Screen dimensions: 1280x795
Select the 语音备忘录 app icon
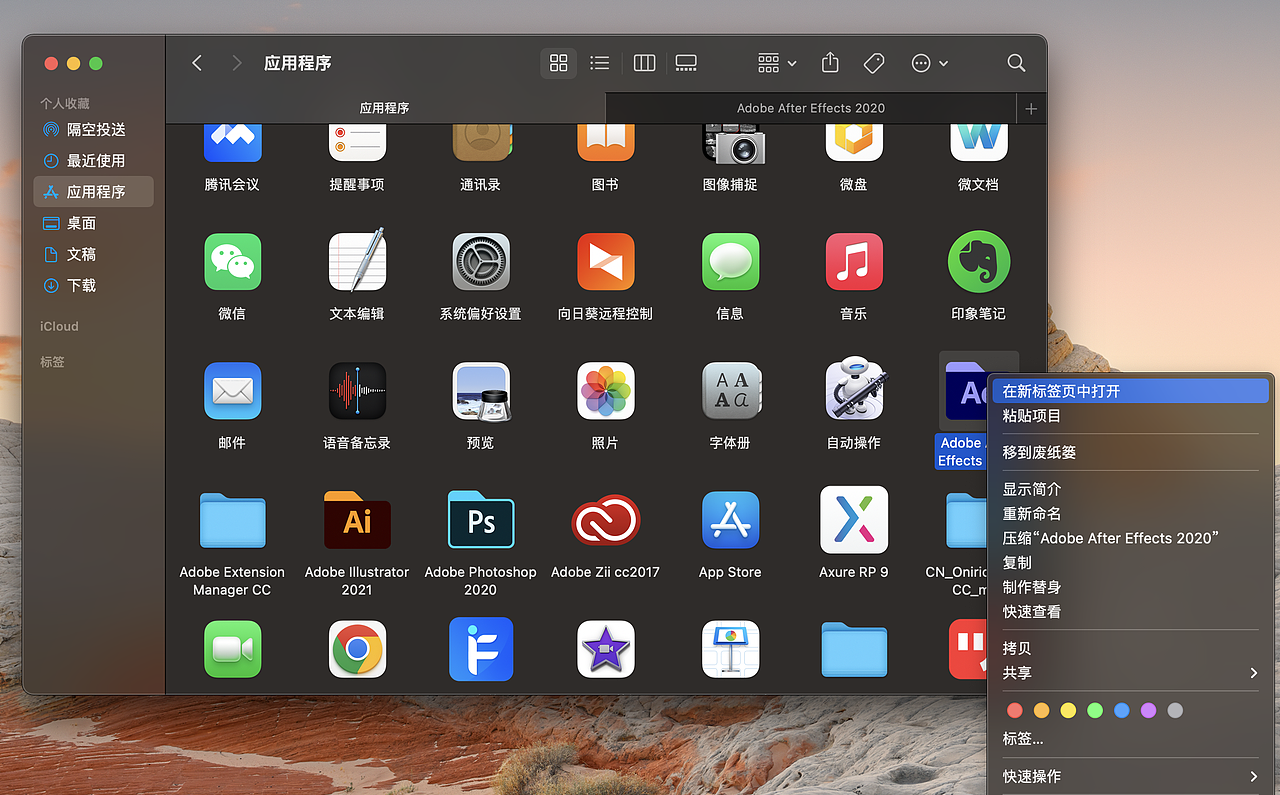(x=357, y=391)
